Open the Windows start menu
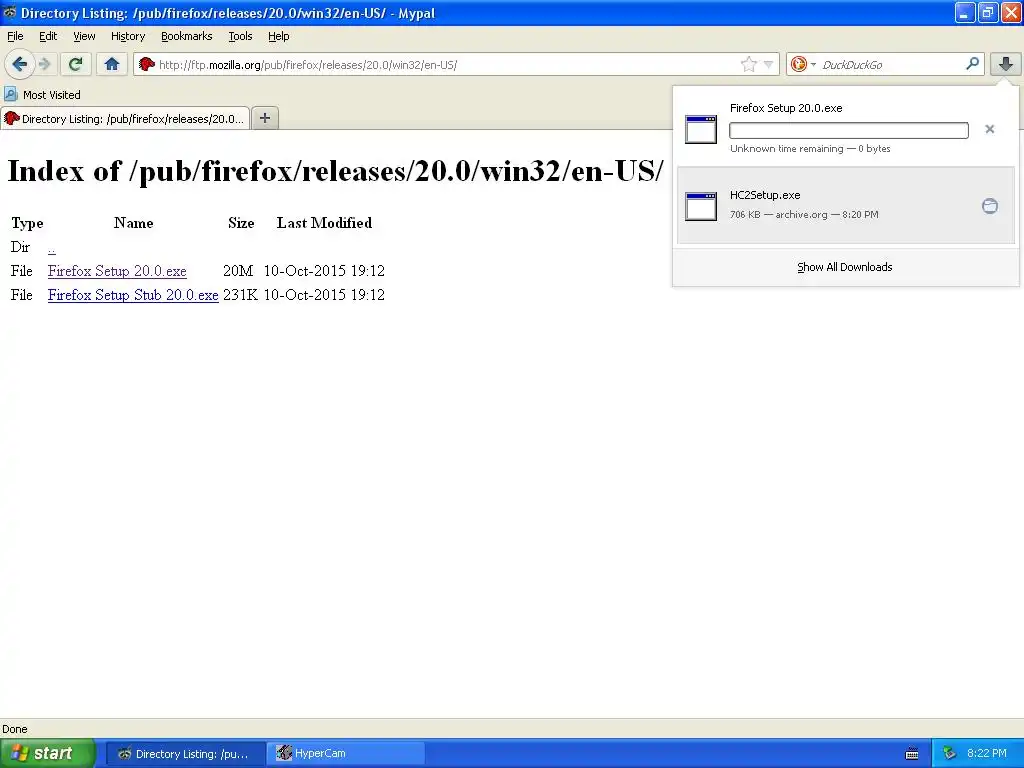1024x768 pixels. tap(48, 753)
